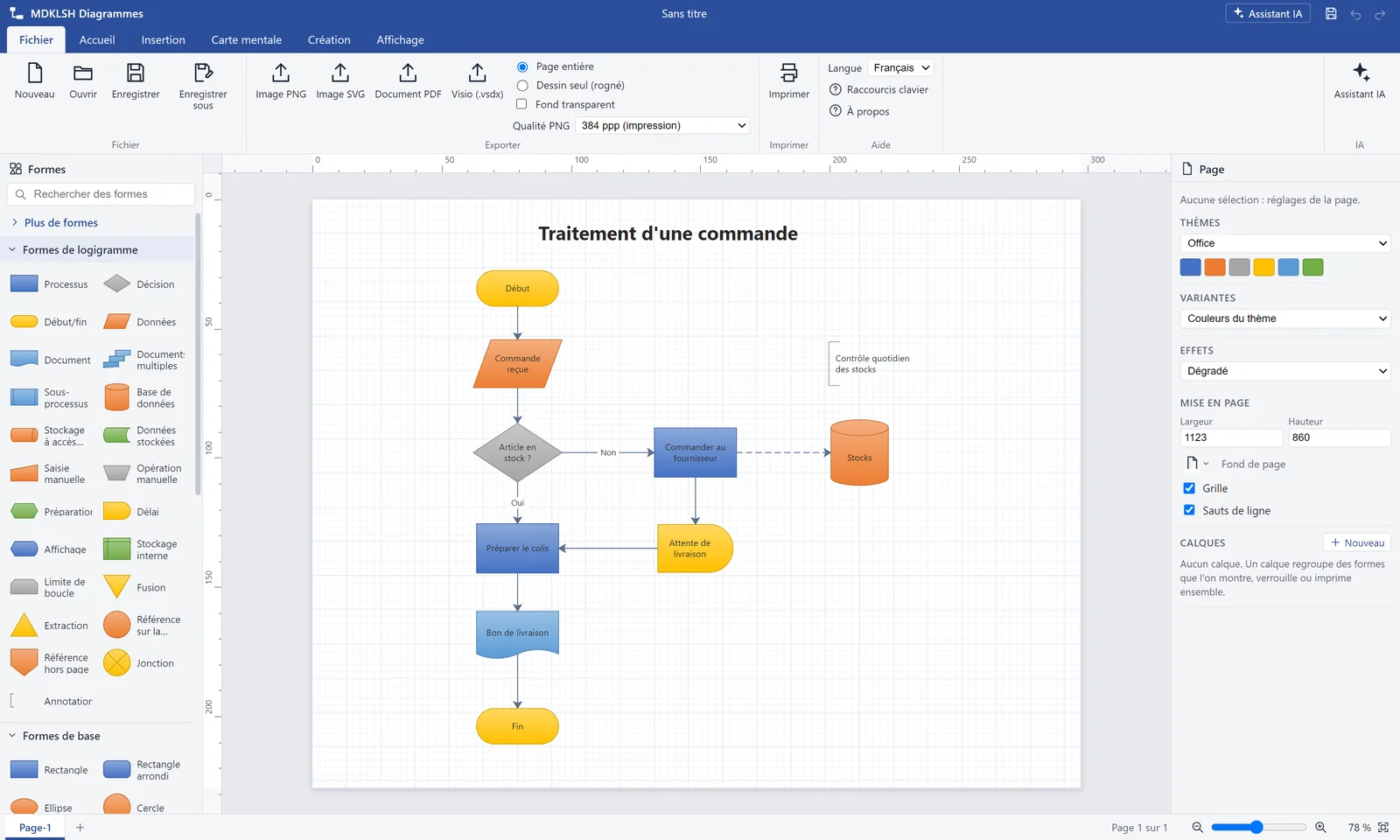This screenshot has height=840, width=1400.
Task: Click the undo arrow in title bar
Action: (x=1355, y=14)
